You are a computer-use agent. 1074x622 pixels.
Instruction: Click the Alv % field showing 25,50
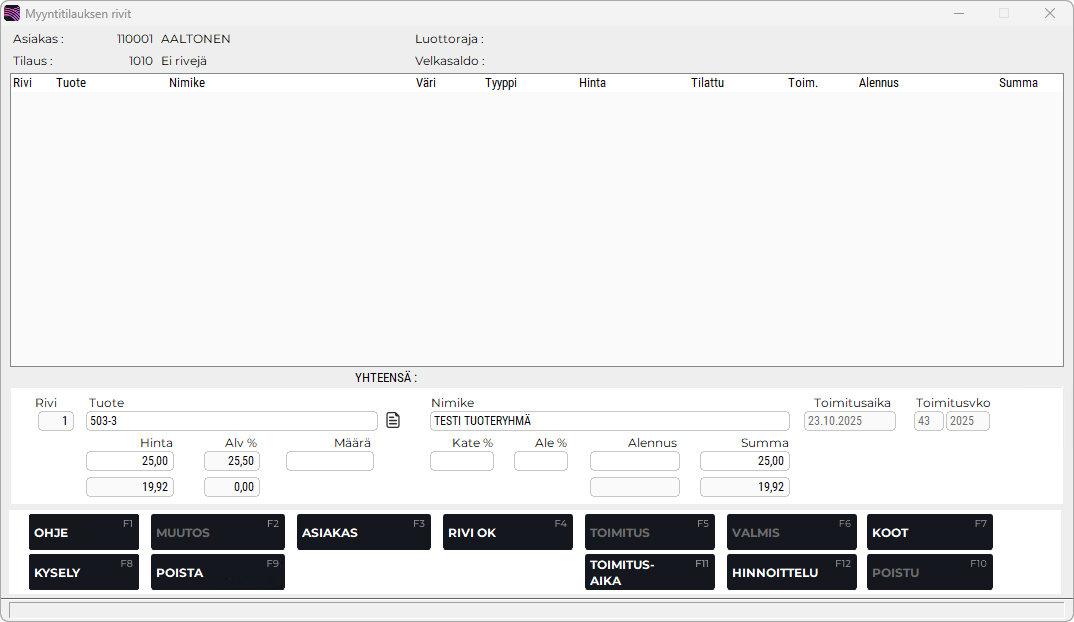click(x=231, y=461)
